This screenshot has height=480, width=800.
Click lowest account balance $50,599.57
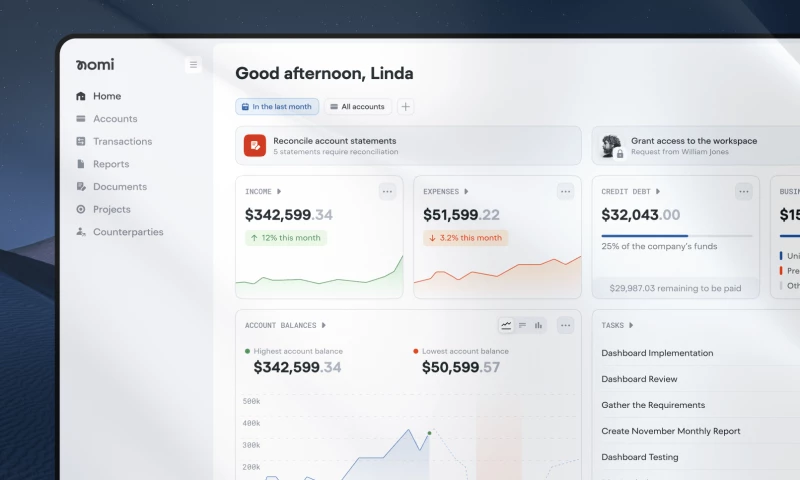point(461,367)
